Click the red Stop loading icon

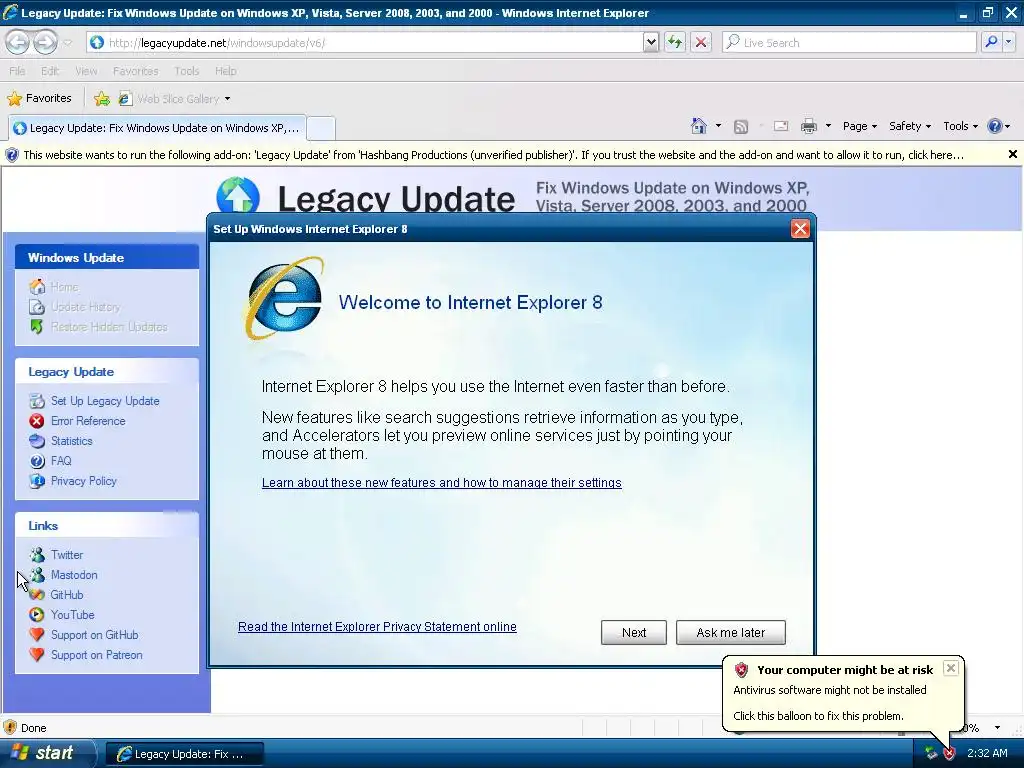[701, 42]
